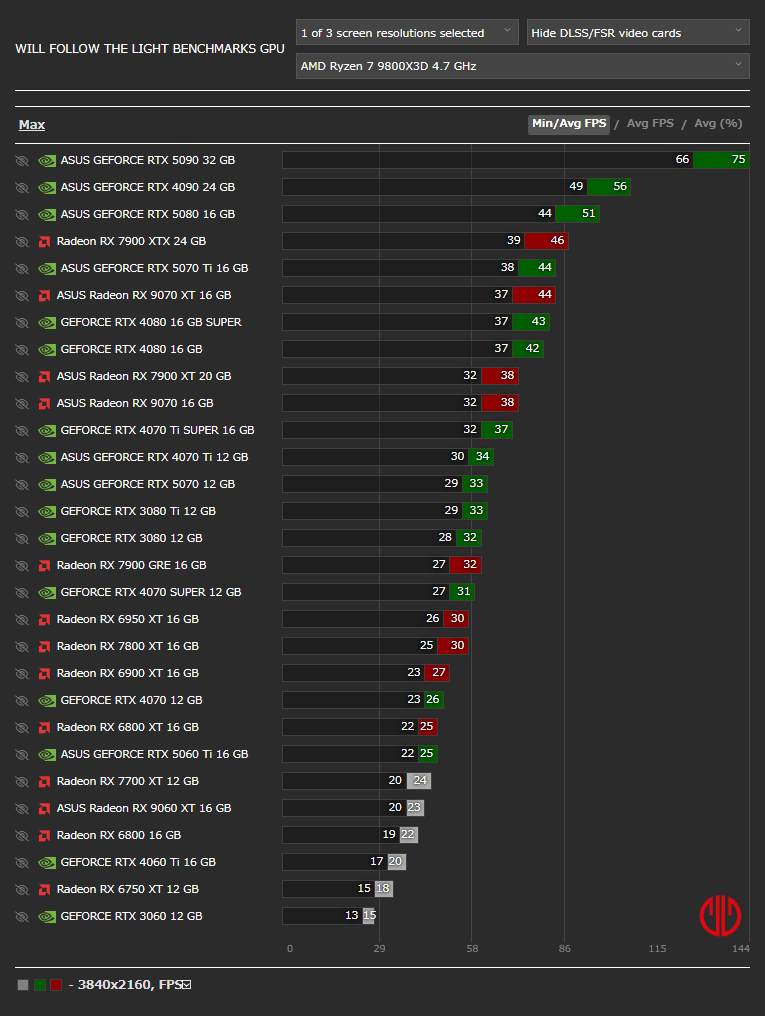Screen dimensions: 765x1016
Task: Click the RX 7900 XTX average bar showing 46
Action: [x=547, y=241]
